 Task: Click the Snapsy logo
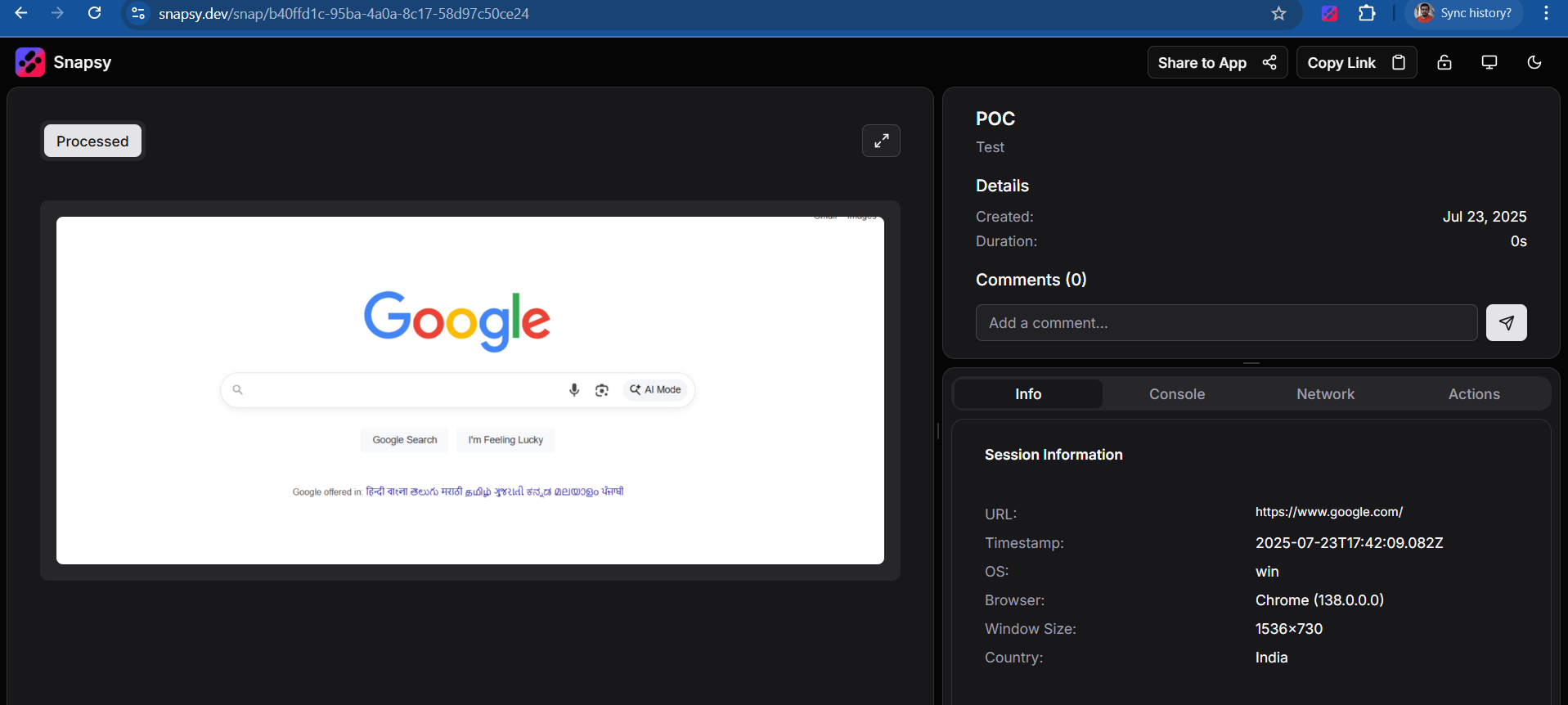[x=30, y=62]
